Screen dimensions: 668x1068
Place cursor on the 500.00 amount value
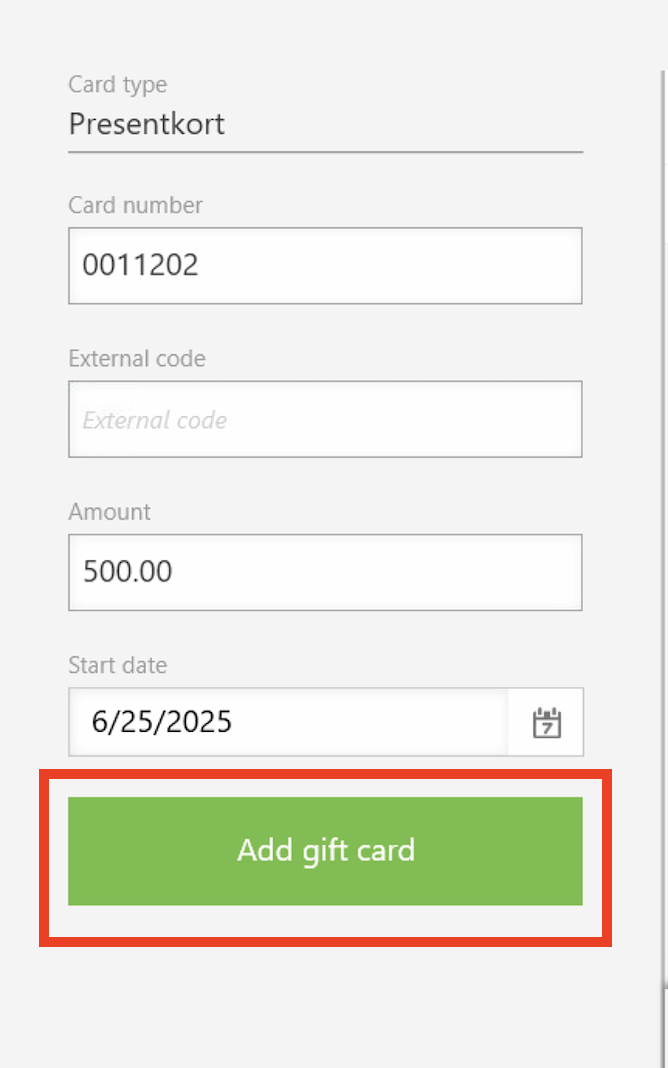(127, 571)
